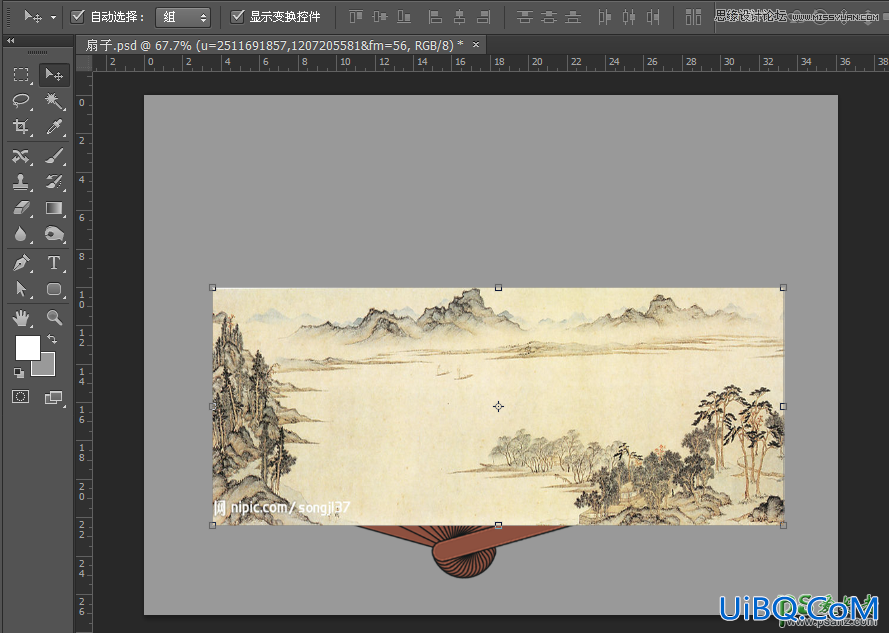Viewport: 889px width, 633px height.
Task: Select the Move tool in the toolbox
Action: tap(54, 75)
